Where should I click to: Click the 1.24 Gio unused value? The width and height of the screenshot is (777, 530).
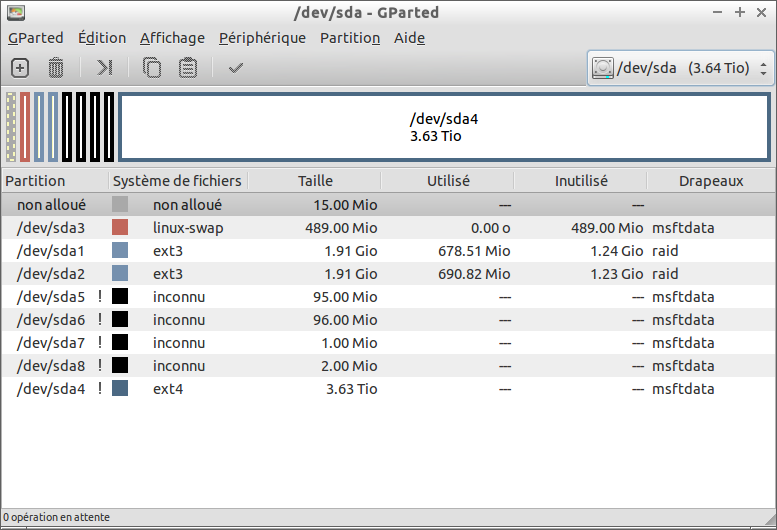(616, 251)
